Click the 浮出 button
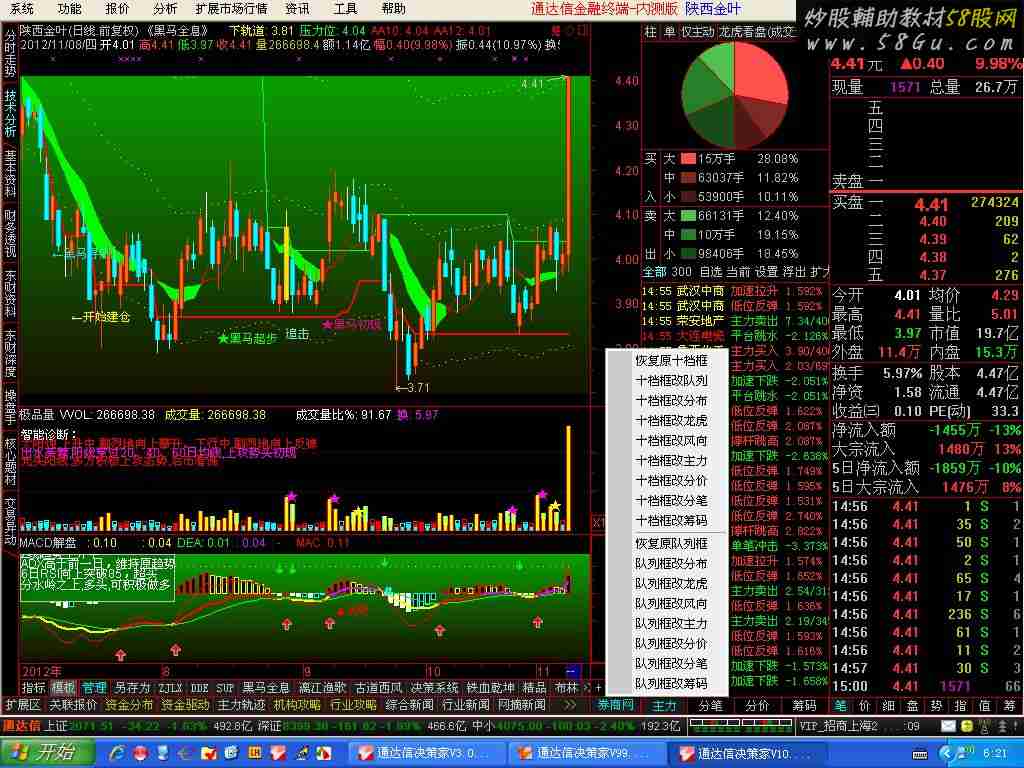 coord(794,271)
